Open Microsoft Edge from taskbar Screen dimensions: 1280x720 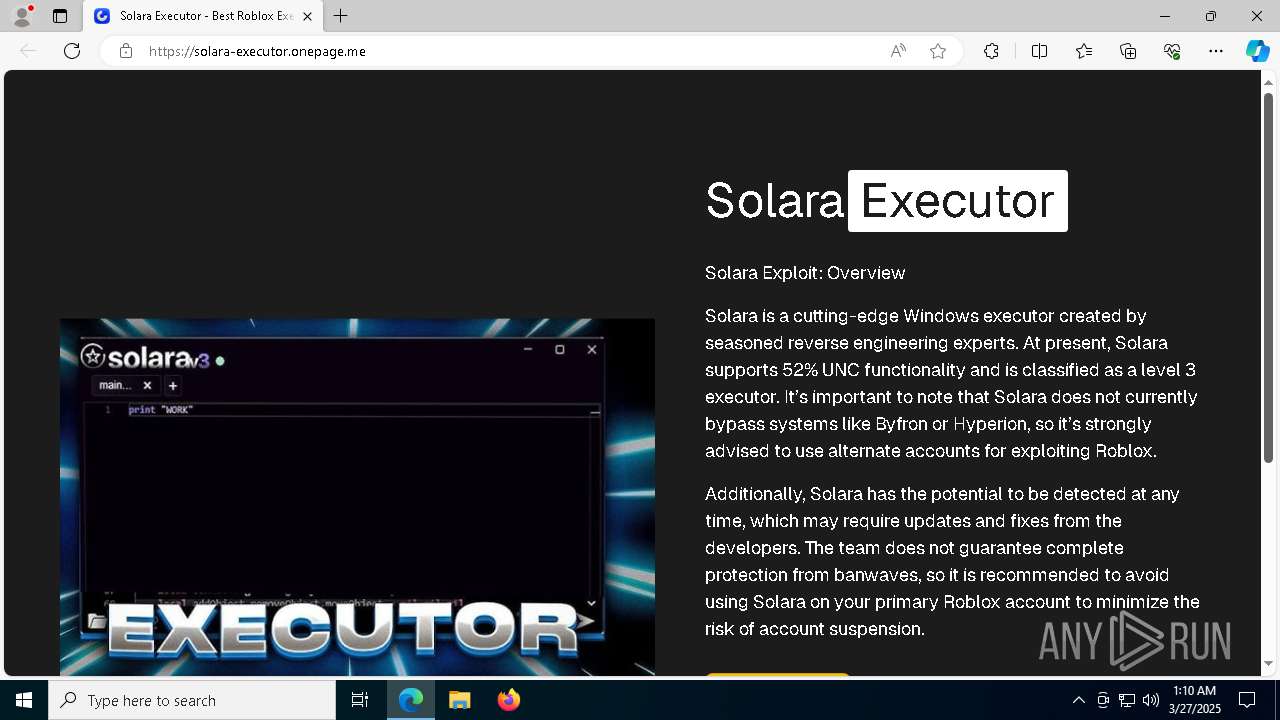pos(411,700)
